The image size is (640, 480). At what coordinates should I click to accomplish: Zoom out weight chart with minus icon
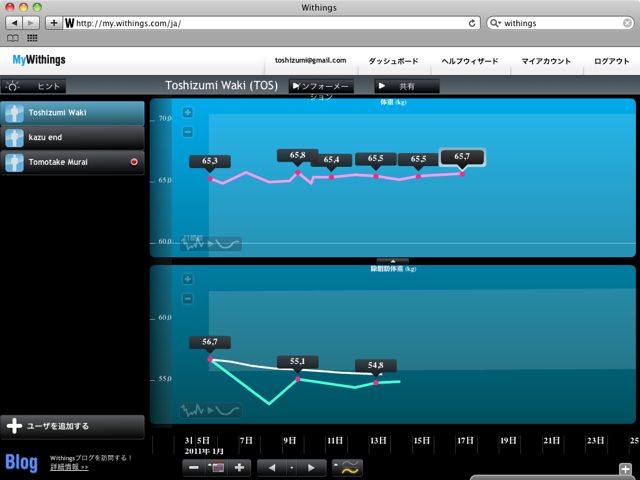(x=187, y=132)
